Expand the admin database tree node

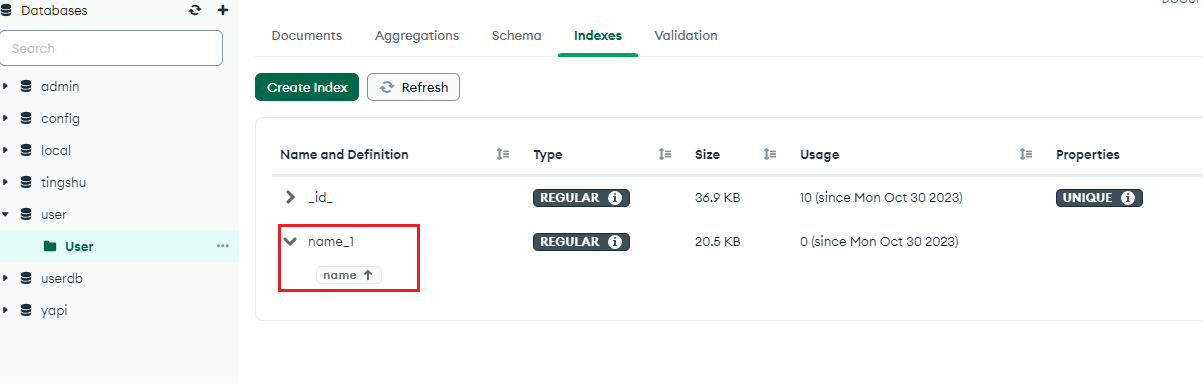[x=6, y=86]
